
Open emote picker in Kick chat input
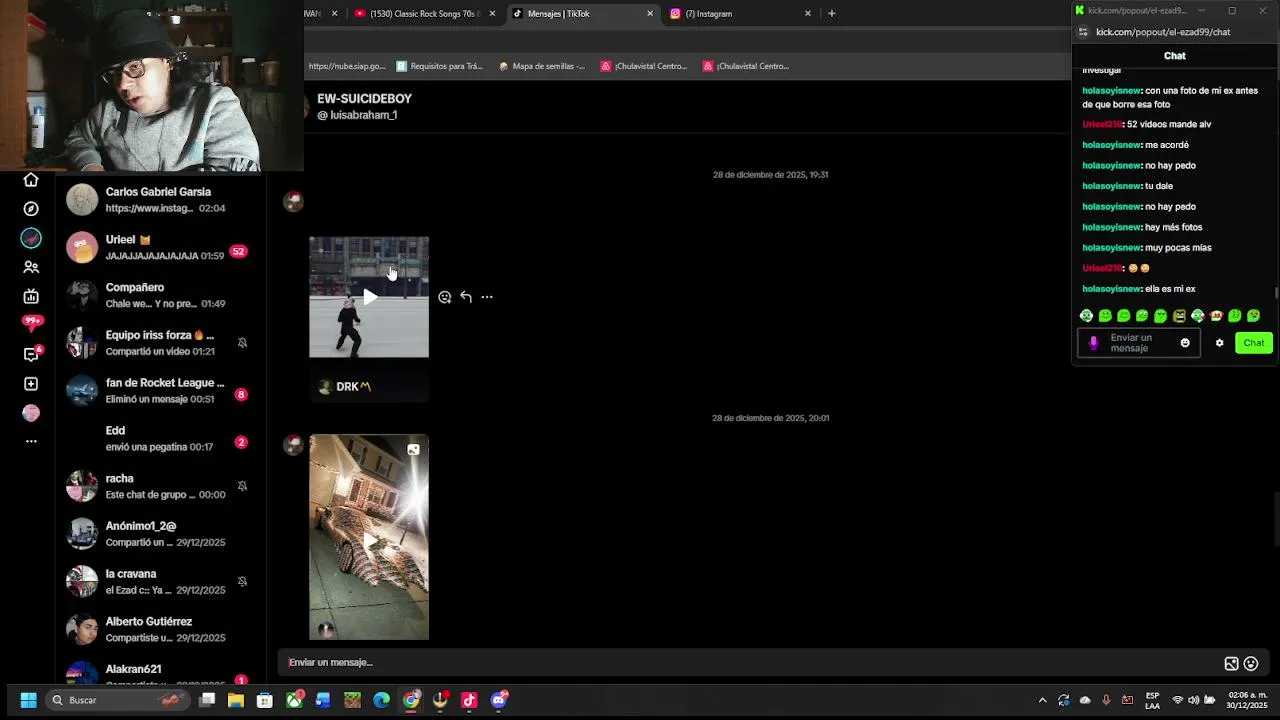1185,343
